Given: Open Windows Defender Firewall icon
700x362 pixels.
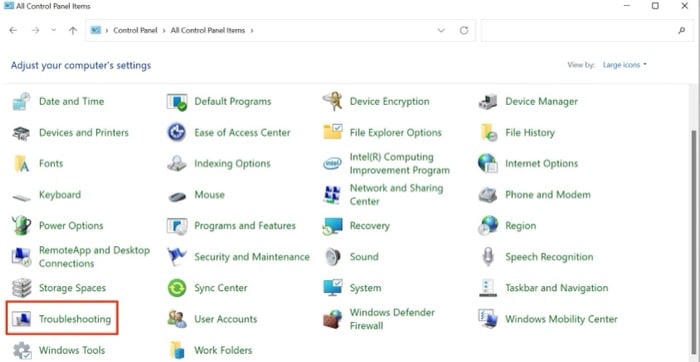Looking at the screenshot, I should click(332, 319).
